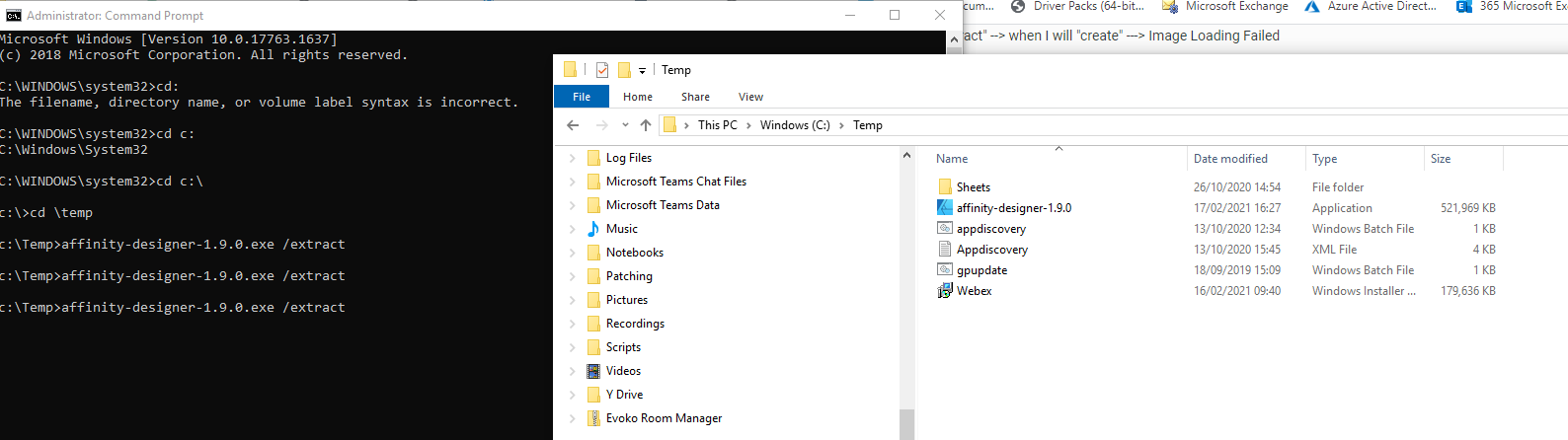This screenshot has height=440, width=1568.
Task: Expand the Patching tree node
Action: click(x=573, y=276)
